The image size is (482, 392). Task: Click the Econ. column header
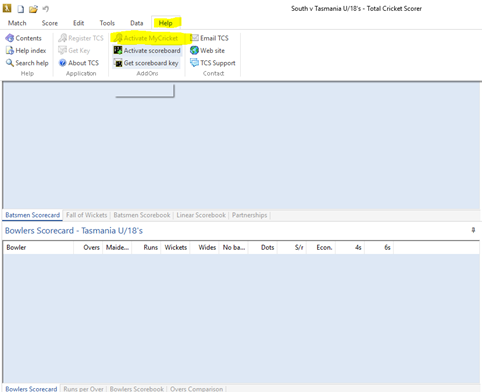tap(321, 247)
